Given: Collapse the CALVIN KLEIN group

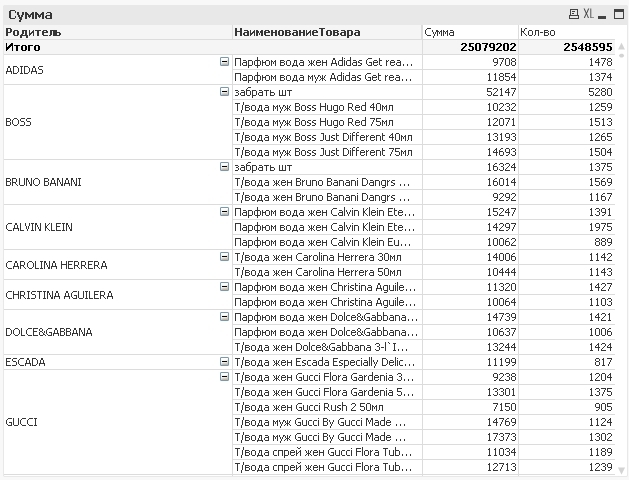Looking at the screenshot, I should click(224, 212).
